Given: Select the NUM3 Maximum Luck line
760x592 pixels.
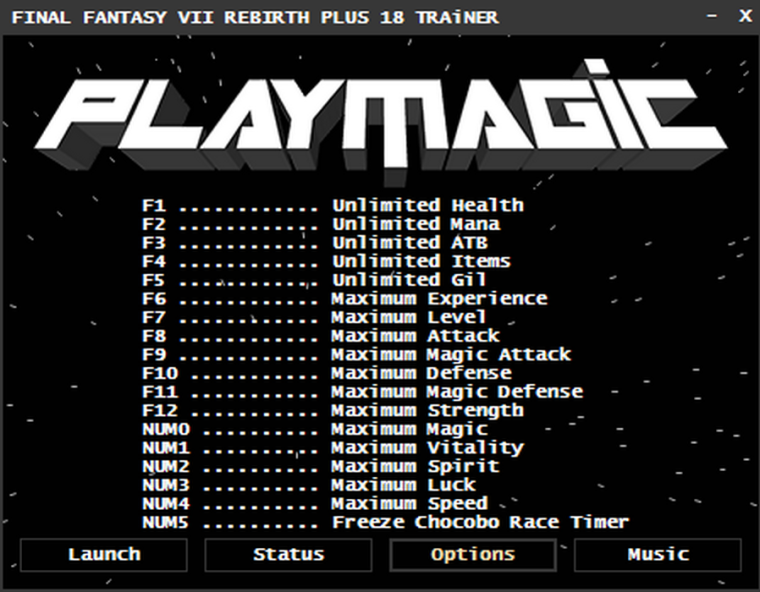Looking at the screenshot, I should pyautogui.click(x=309, y=485).
